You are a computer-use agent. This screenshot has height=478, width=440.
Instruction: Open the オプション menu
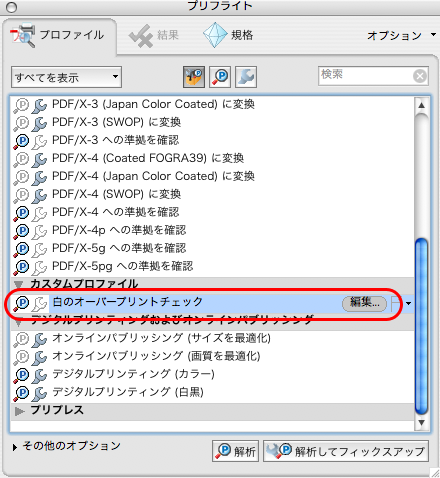tap(401, 35)
